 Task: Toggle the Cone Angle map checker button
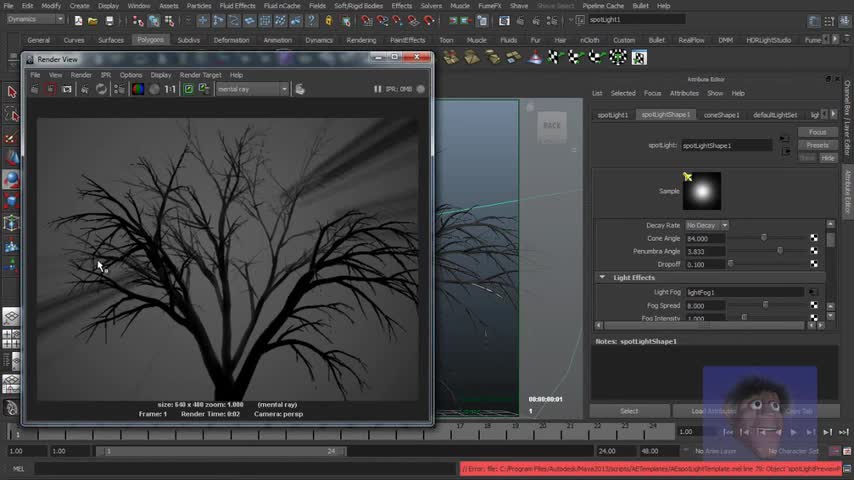coord(814,238)
